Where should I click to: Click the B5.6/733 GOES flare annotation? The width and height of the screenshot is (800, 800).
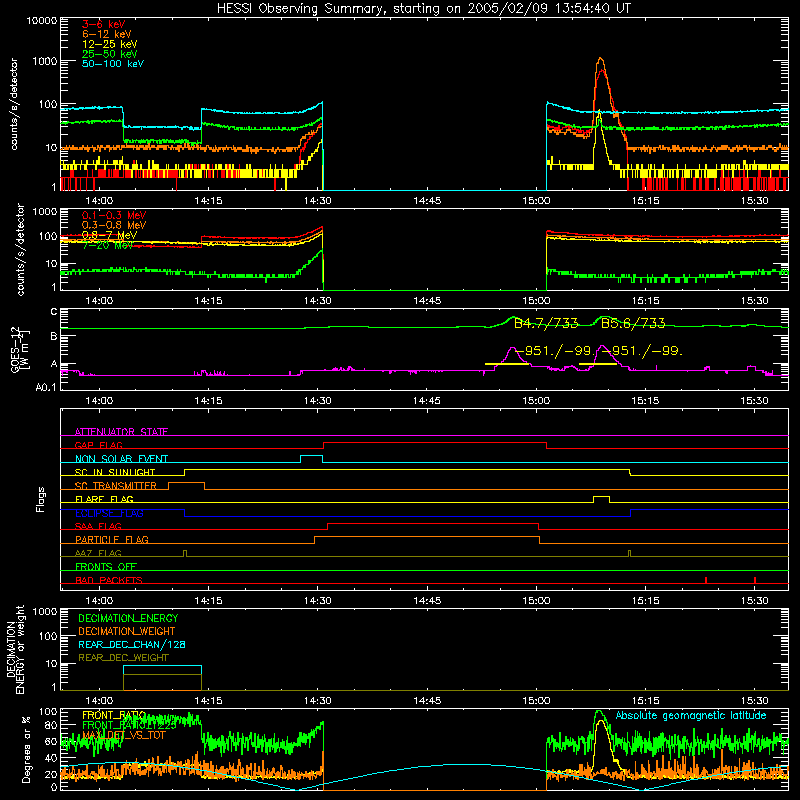tap(633, 323)
